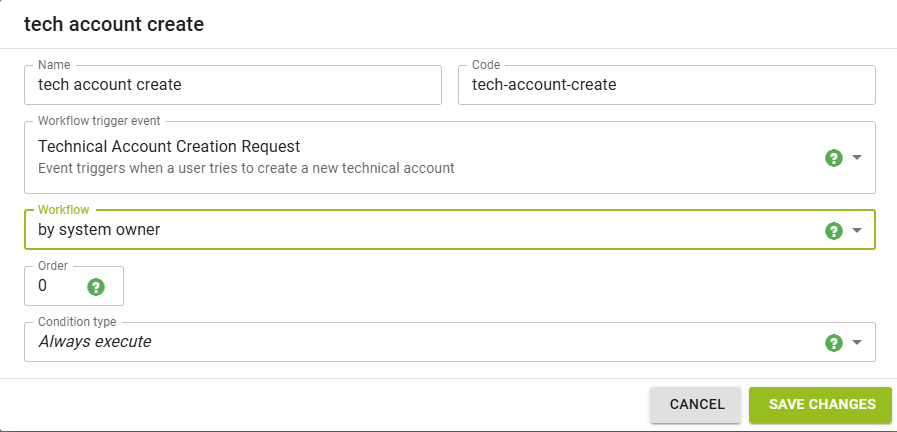The image size is (897, 432).
Task: Click the green 'Workflow' field label
Action: 63,210
